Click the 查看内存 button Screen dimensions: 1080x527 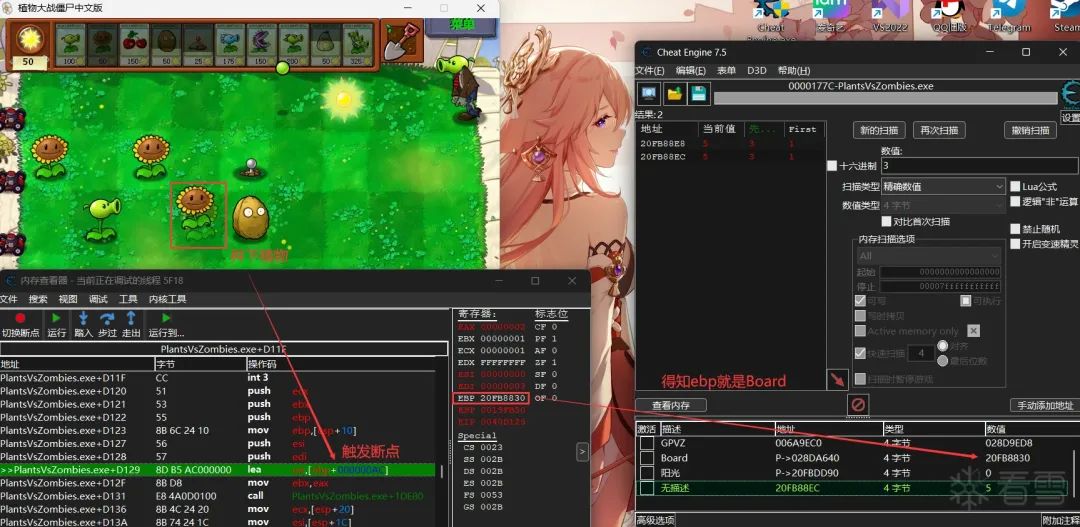tap(671, 405)
